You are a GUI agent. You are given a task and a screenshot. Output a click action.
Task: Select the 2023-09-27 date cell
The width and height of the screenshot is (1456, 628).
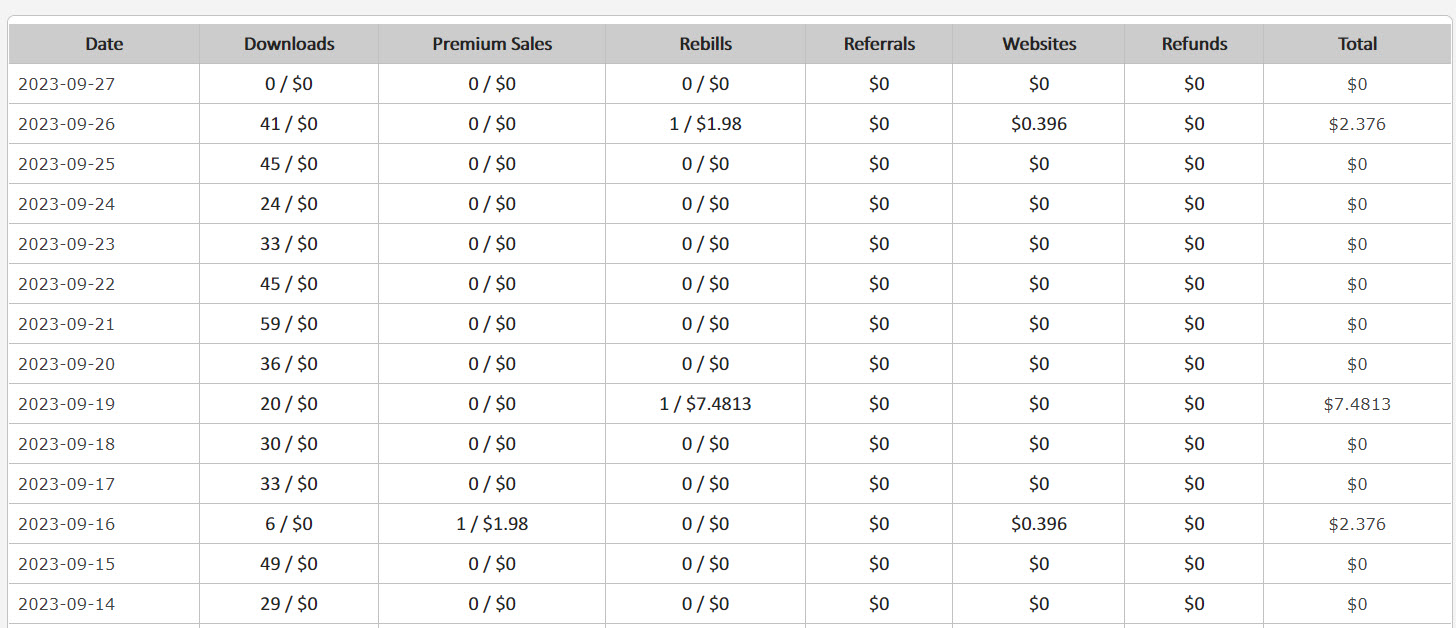click(x=104, y=84)
